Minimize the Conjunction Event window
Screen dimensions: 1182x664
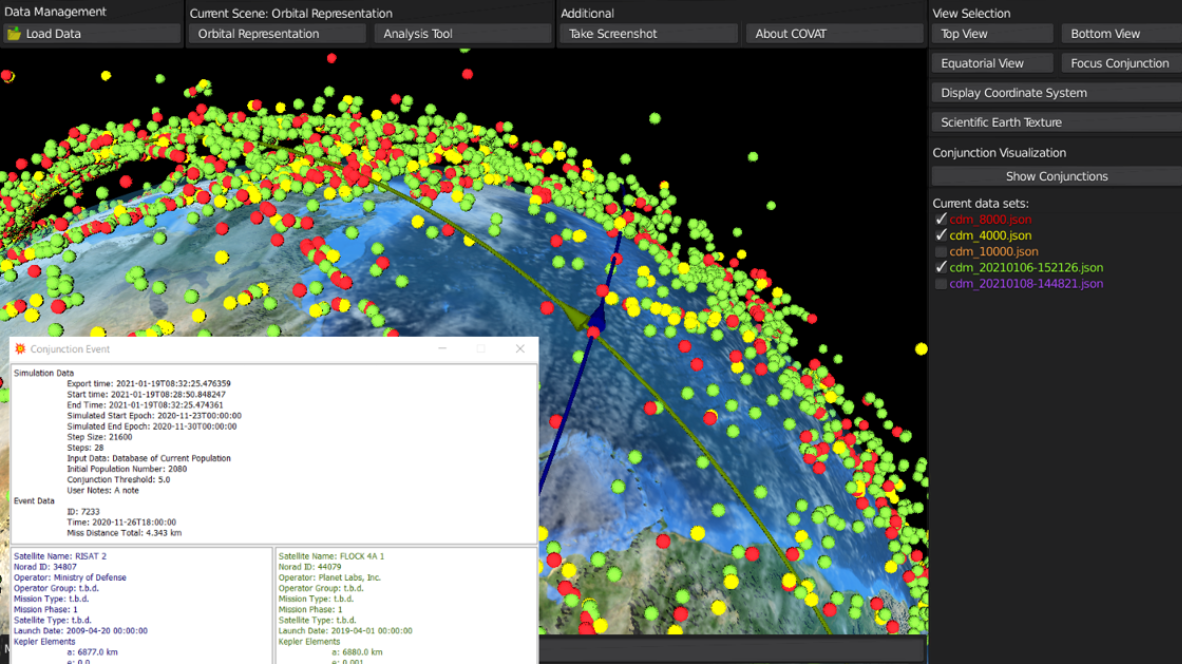pos(442,349)
